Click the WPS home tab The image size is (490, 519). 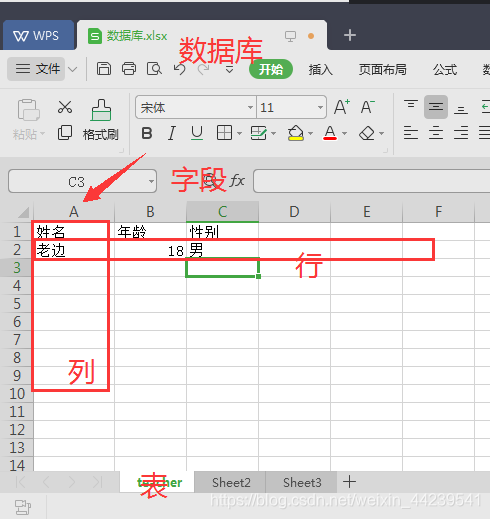[x=38, y=35]
